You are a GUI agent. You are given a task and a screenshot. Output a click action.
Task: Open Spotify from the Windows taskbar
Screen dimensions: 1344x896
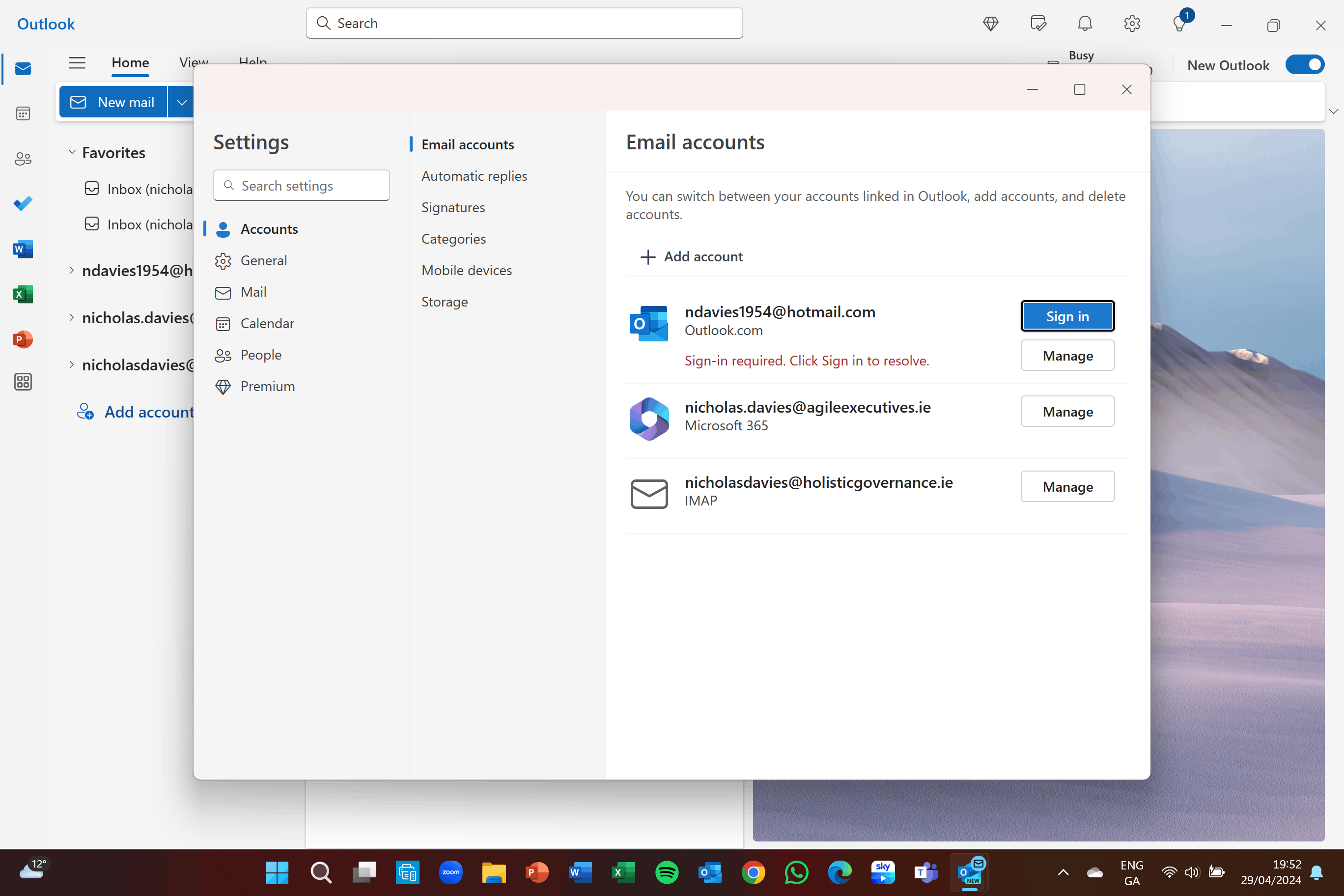(x=666, y=872)
